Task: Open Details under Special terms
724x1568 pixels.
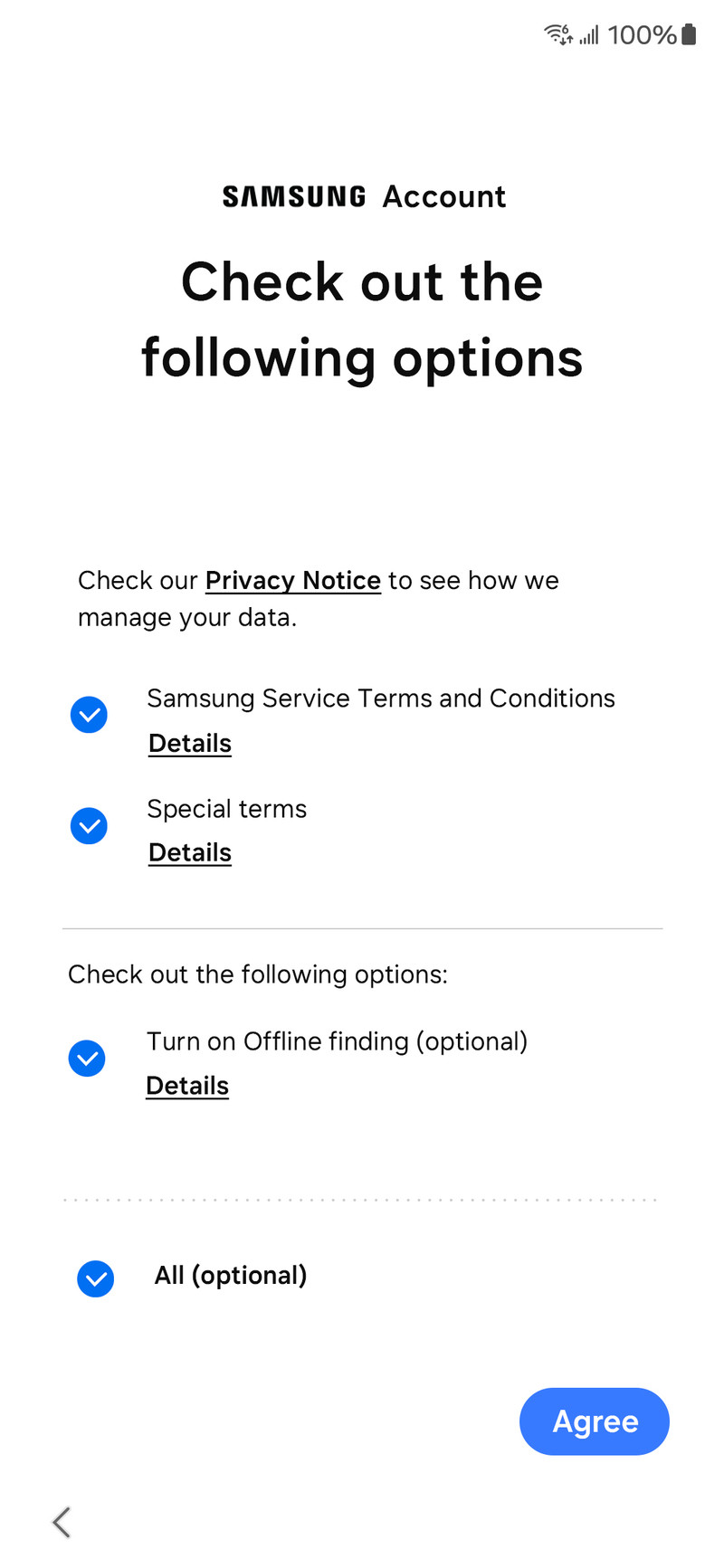Action: pyautogui.click(x=190, y=852)
